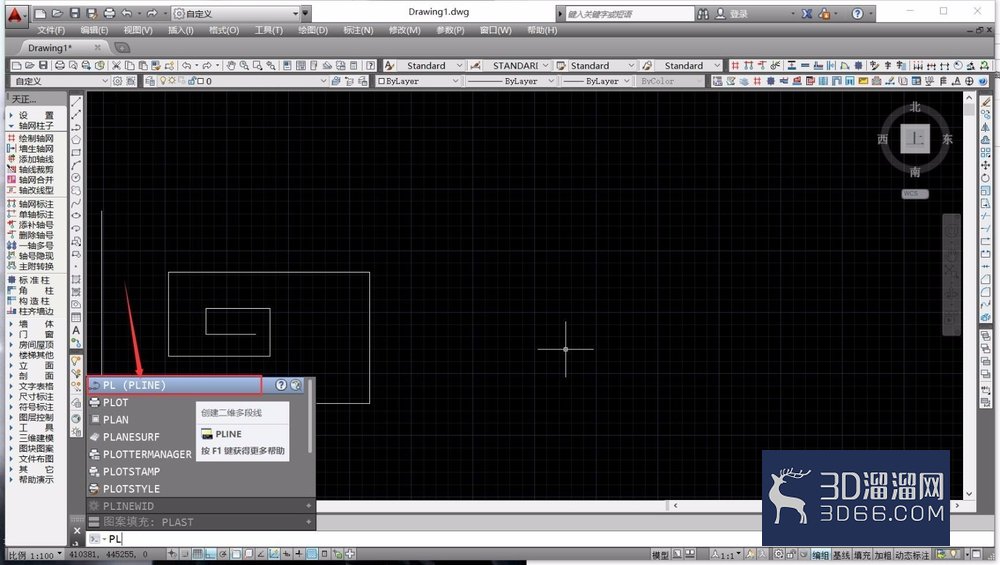Image resolution: width=1000 pixels, height=565 pixels.
Task: Open the text style Standard dropdown
Action: coord(432,65)
